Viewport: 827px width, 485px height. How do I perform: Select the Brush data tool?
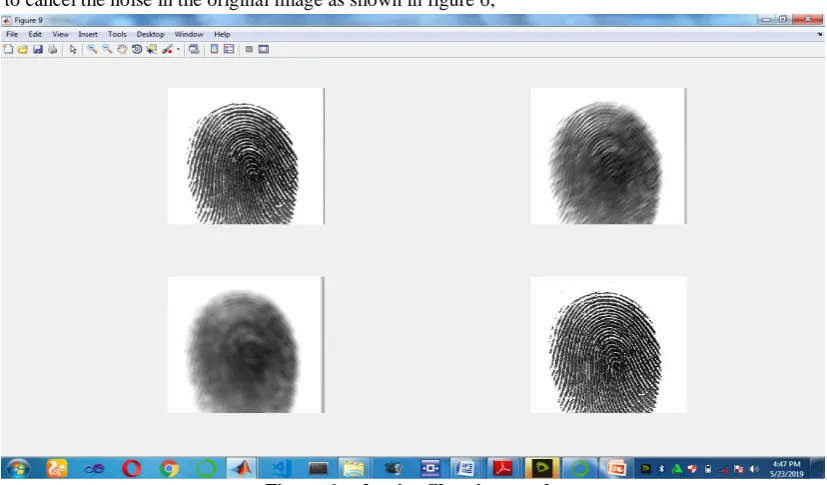pos(167,49)
